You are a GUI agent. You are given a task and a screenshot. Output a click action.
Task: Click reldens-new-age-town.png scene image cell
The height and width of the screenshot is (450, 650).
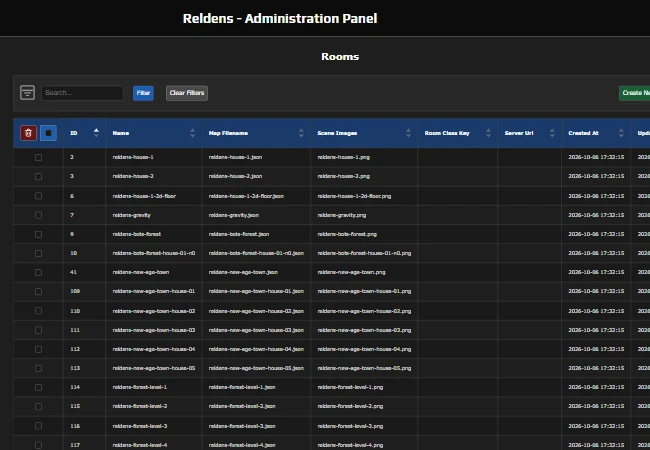pyautogui.click(x=364, y=272)
